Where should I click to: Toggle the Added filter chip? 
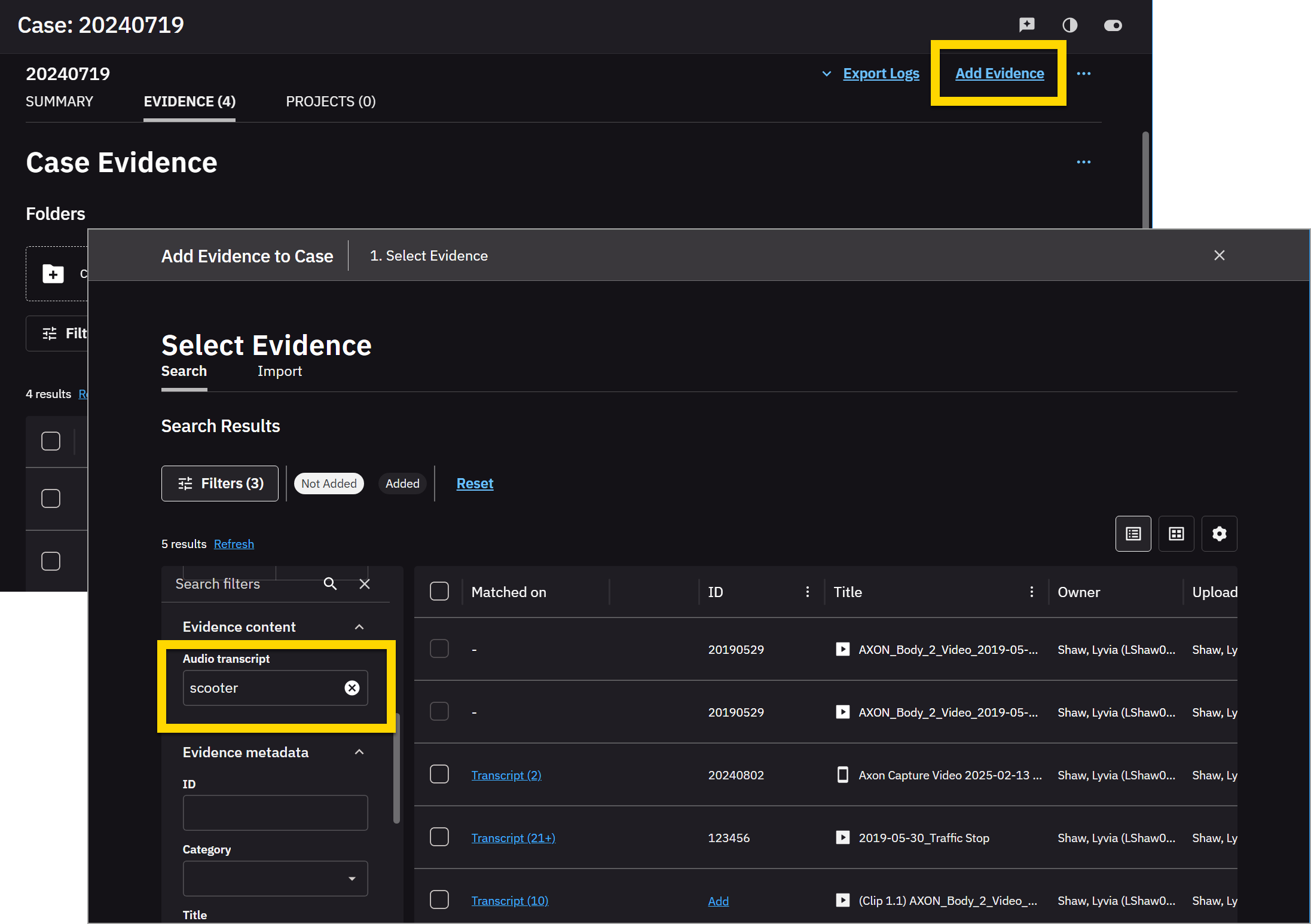[402, 484]
